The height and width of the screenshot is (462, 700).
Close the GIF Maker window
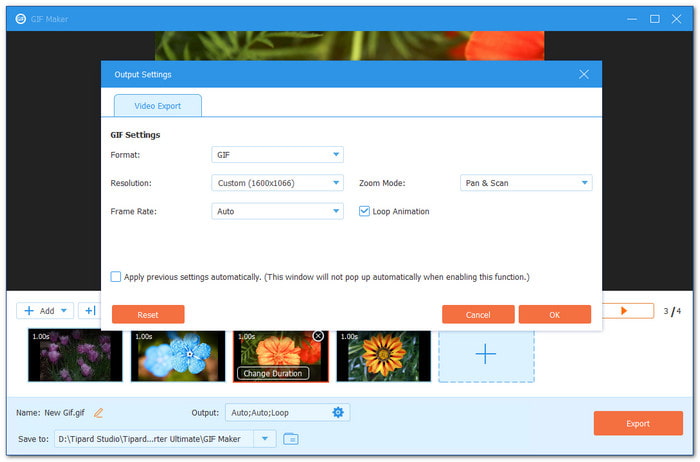[676, 19]
